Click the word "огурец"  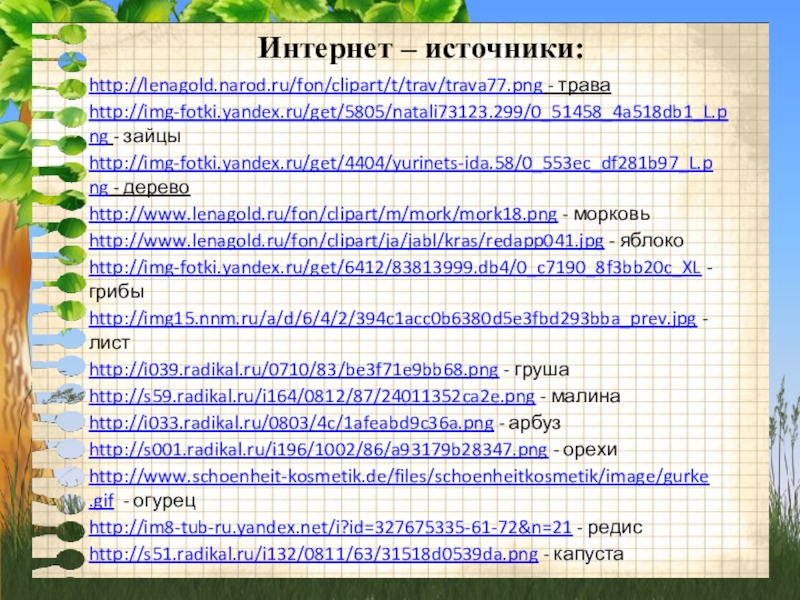point(164,501)
